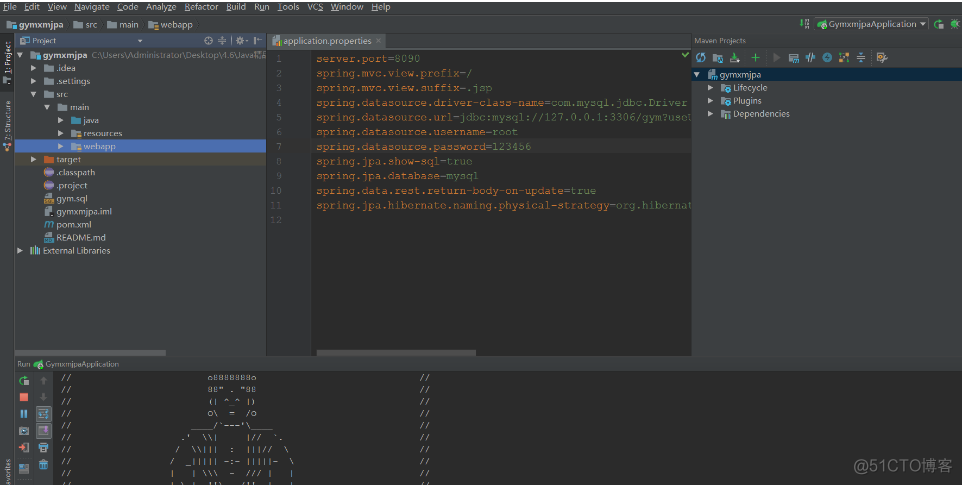Click the Exit icon in Run panel
This screenshot has height=485, width=963.
point(24,448)
